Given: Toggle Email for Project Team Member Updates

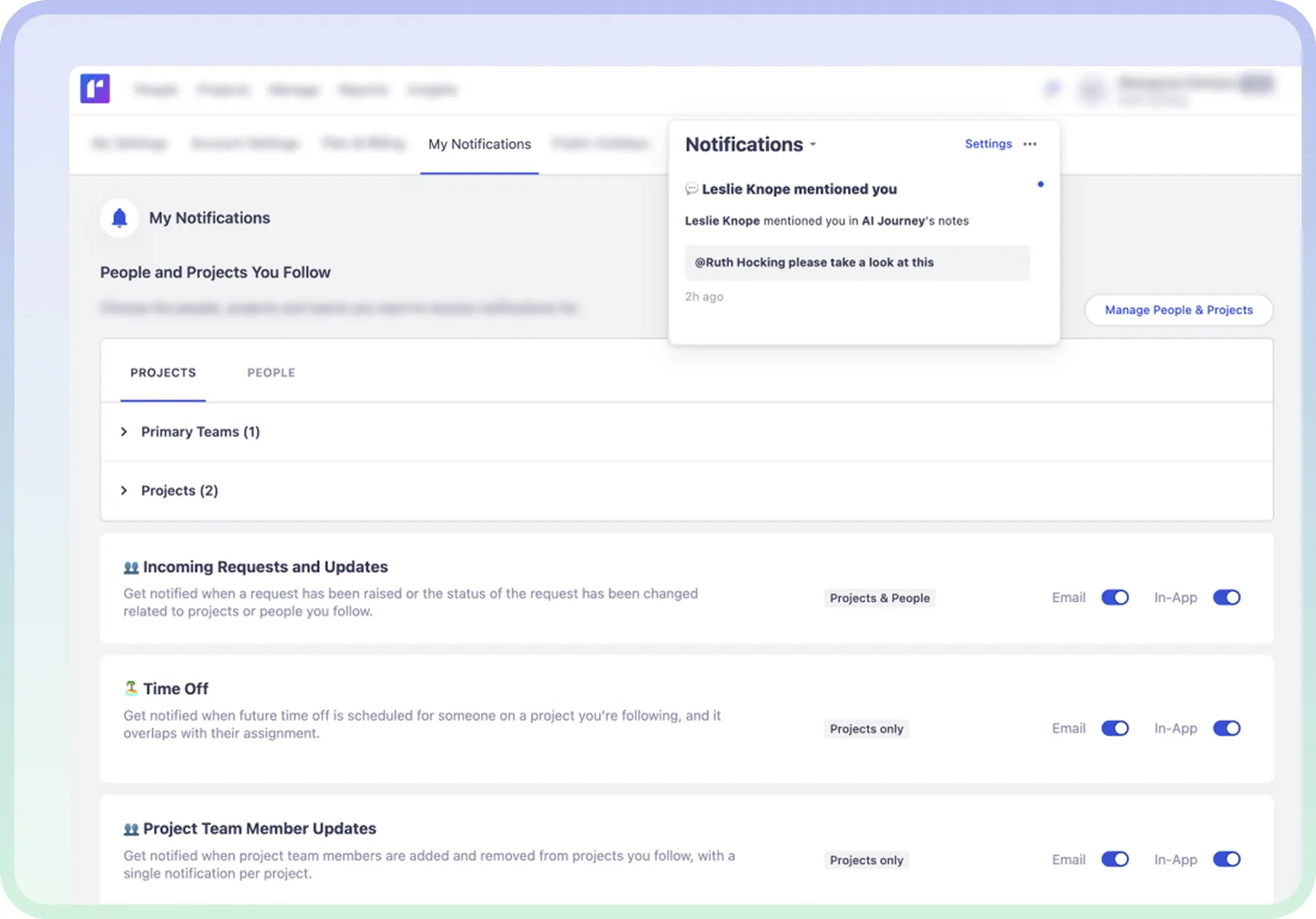Looking at the screenshot, I should pyautogui.click(x=1115, y=859).
